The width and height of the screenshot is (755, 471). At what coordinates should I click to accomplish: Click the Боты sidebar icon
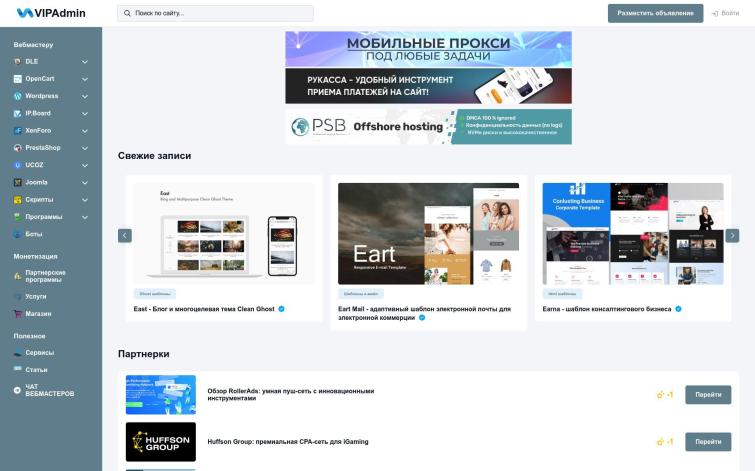coord(17,234)
